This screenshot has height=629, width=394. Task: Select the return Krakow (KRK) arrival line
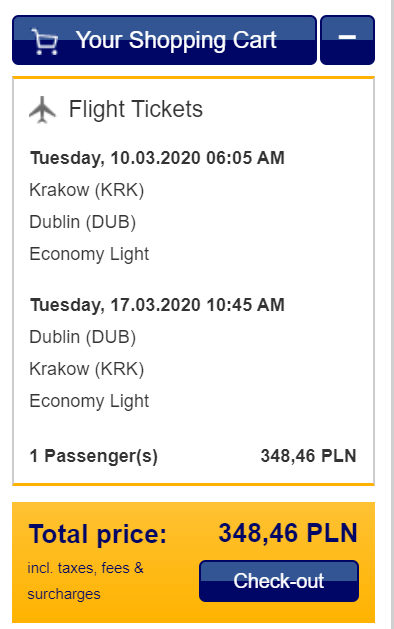point(87,369)
